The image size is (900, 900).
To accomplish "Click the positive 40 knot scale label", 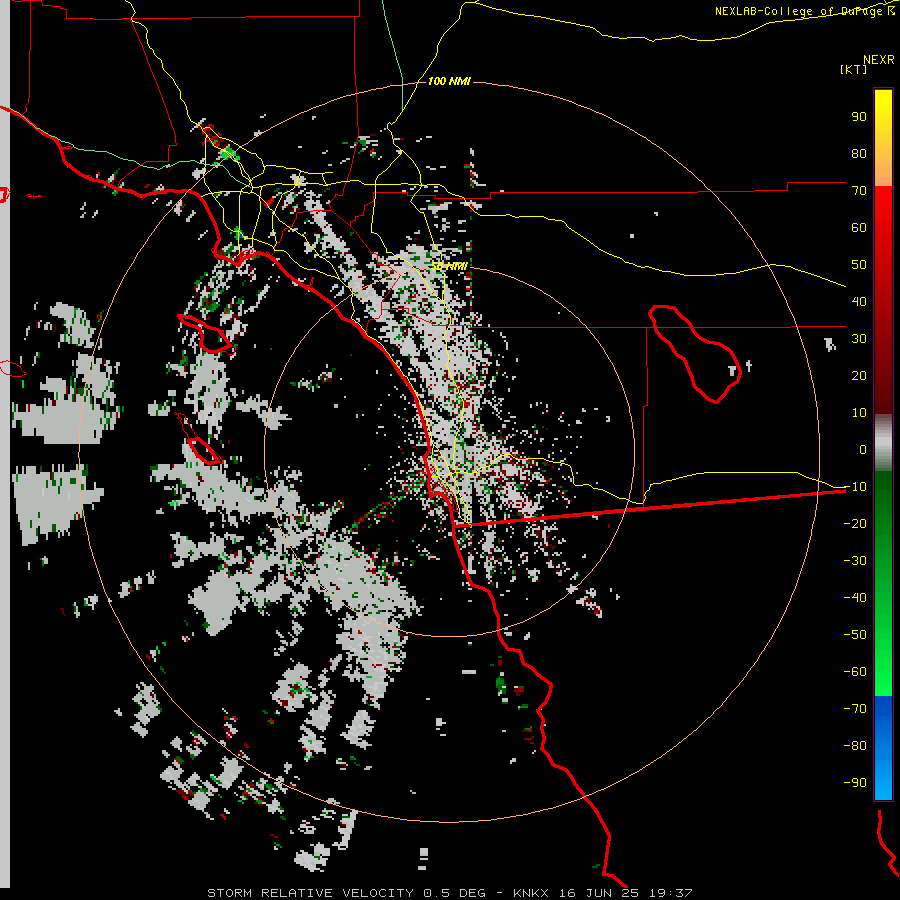I will tap(859, 301).
